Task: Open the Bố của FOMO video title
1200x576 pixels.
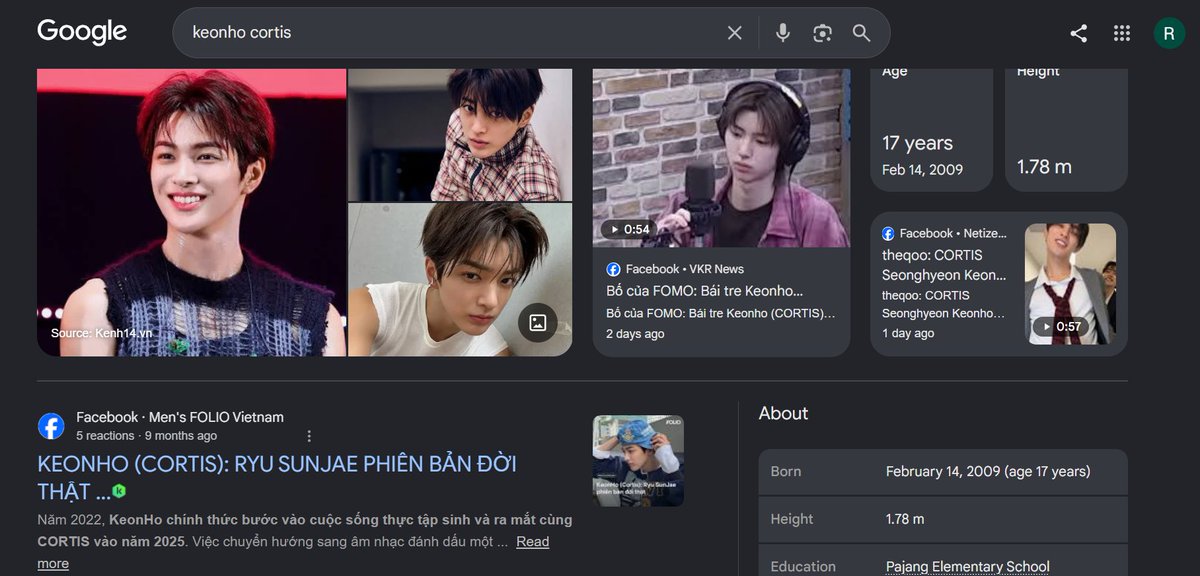Action: (705, 291)
